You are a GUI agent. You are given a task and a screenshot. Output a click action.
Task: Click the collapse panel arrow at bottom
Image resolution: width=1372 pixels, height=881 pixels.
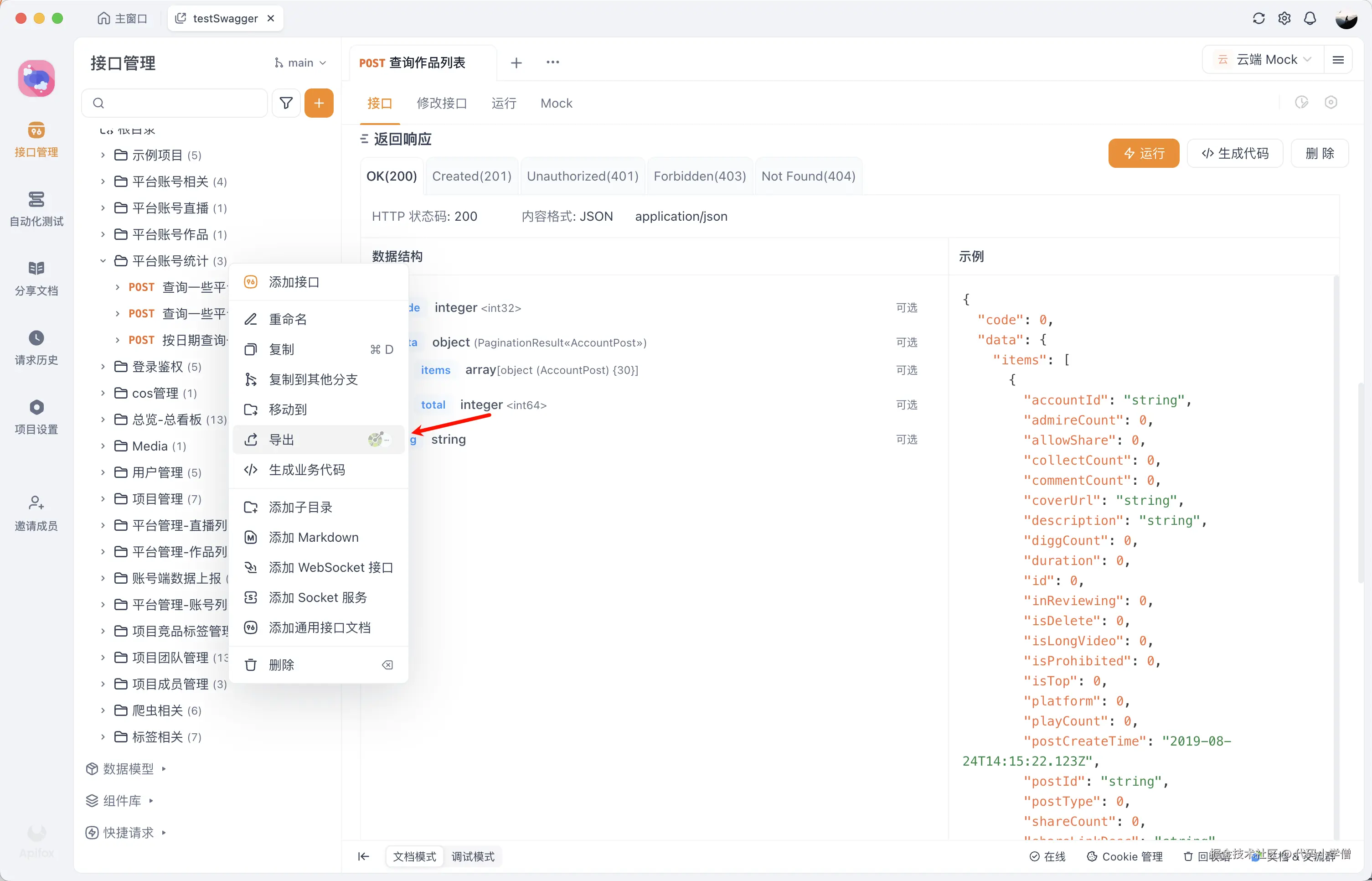click(364, 856)
